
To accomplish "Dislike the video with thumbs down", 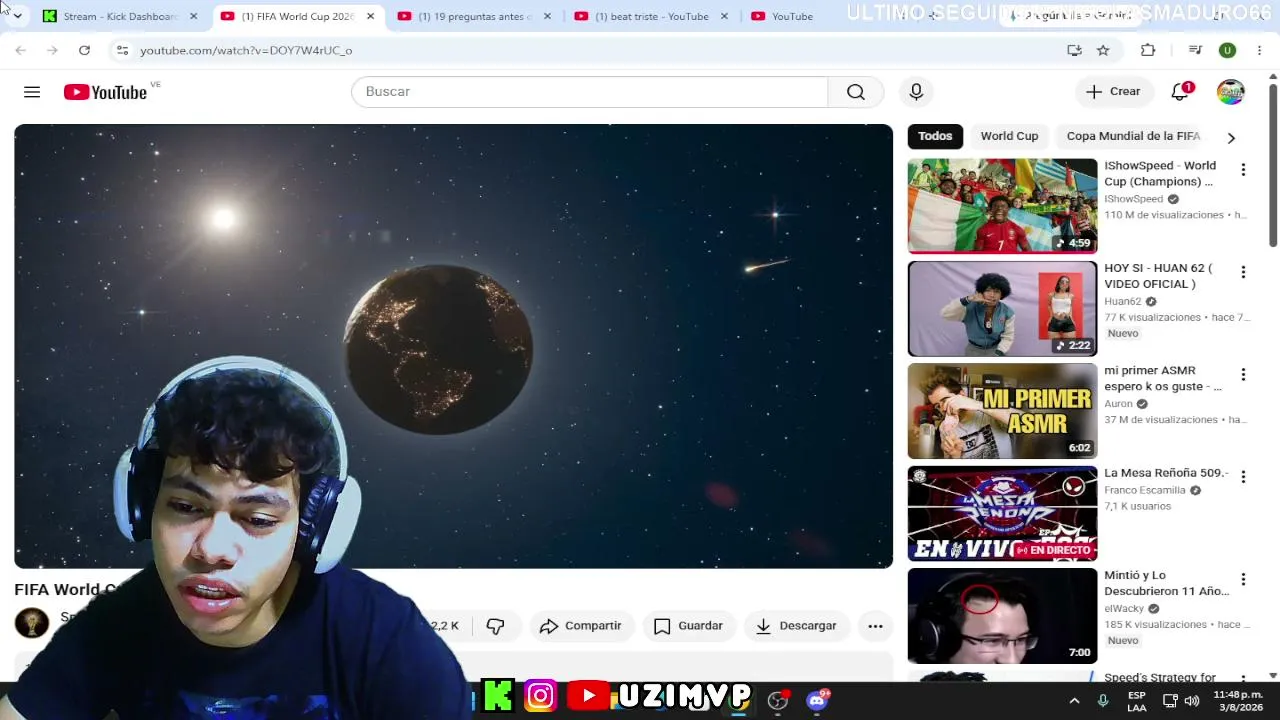I will [495, 626].
